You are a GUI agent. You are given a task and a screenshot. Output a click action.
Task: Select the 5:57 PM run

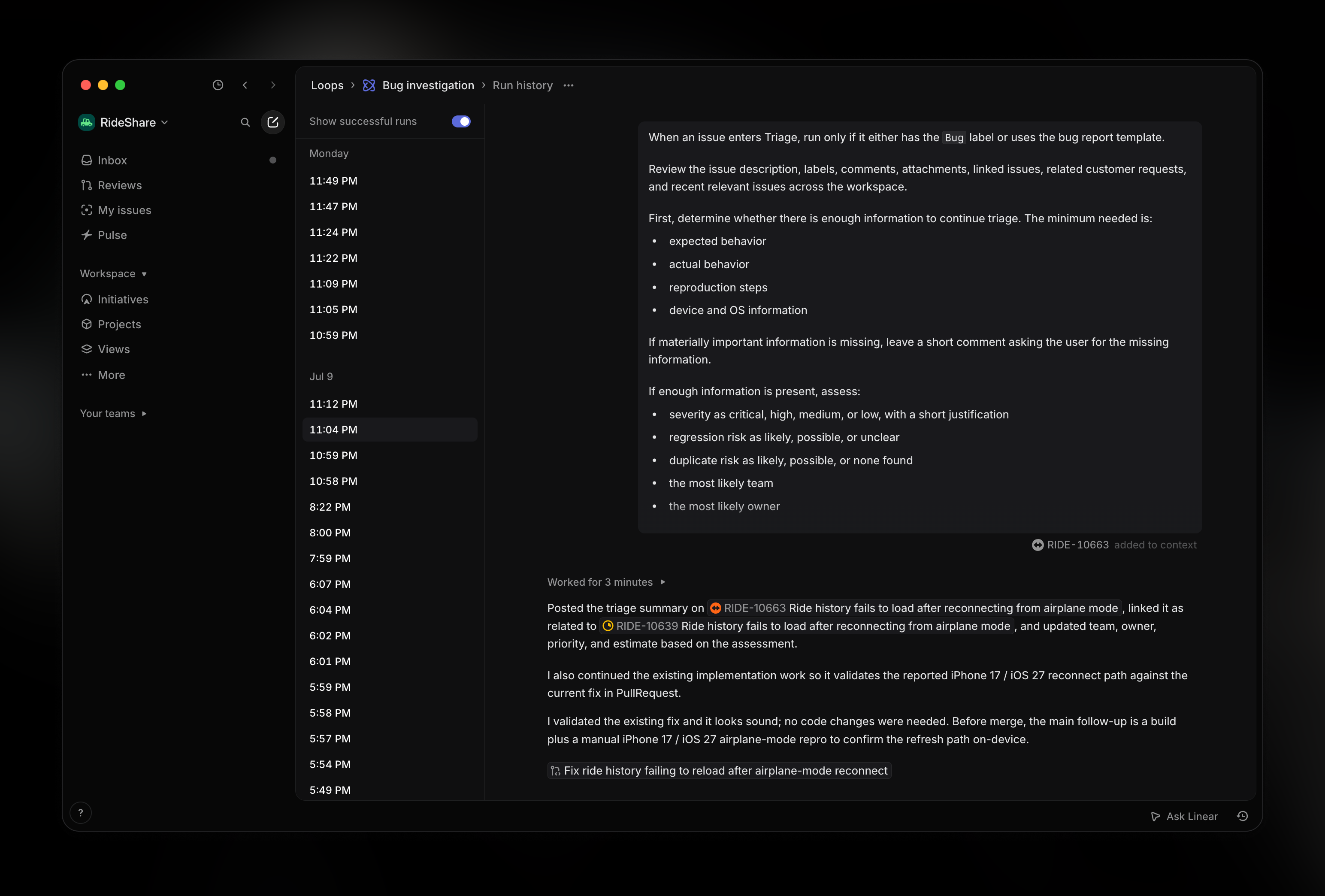pyautogui.click(x=390, y=739)
